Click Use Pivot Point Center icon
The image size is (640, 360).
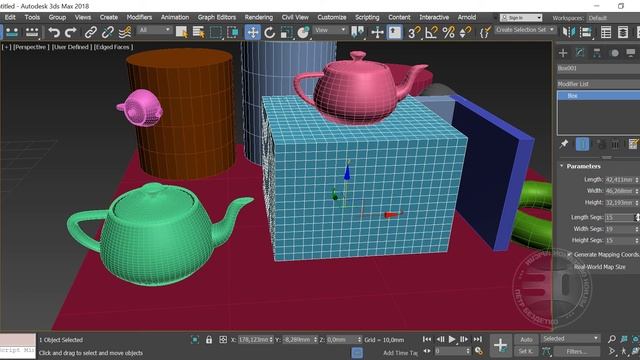point(358,32)
